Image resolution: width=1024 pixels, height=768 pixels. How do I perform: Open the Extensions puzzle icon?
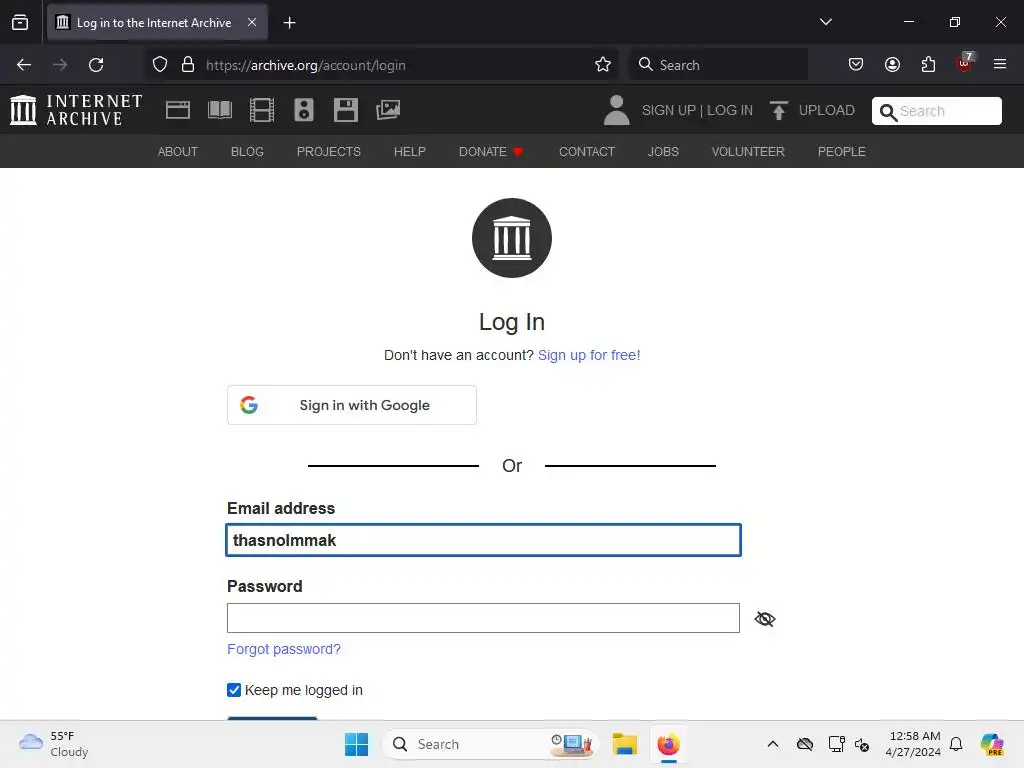point(928,65)
